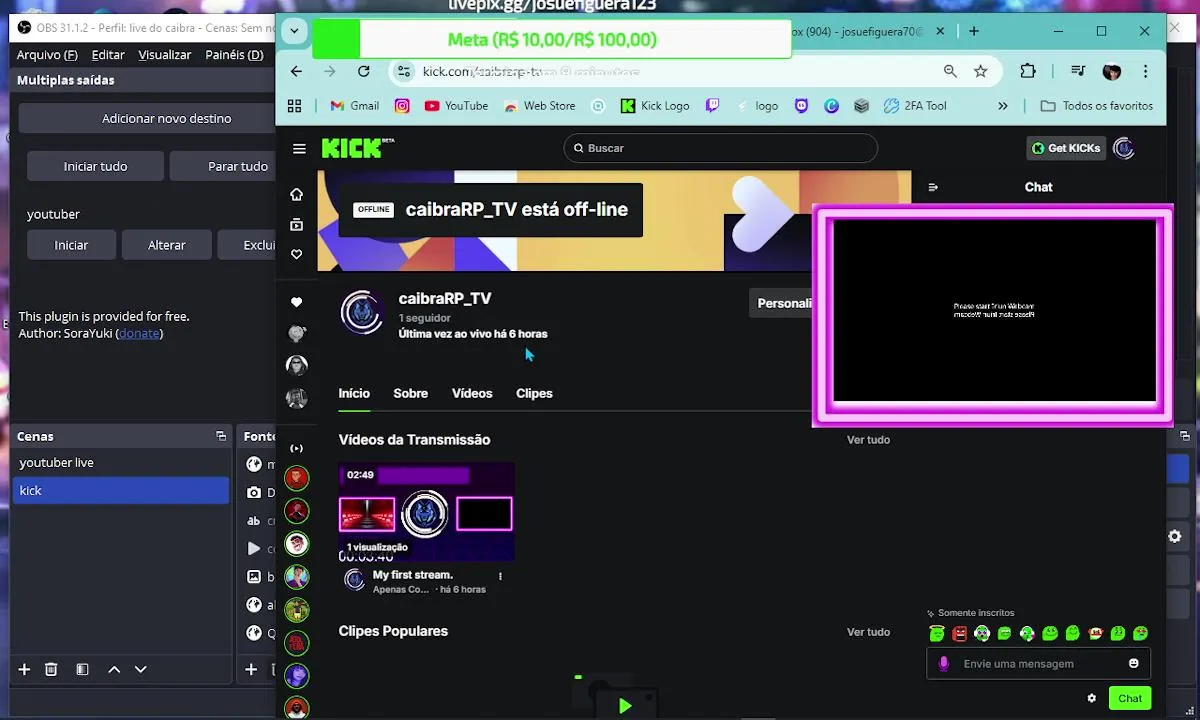Select the kick scene in OBS
Viewport: 1200px width, 720px height.
coord(120,491)
